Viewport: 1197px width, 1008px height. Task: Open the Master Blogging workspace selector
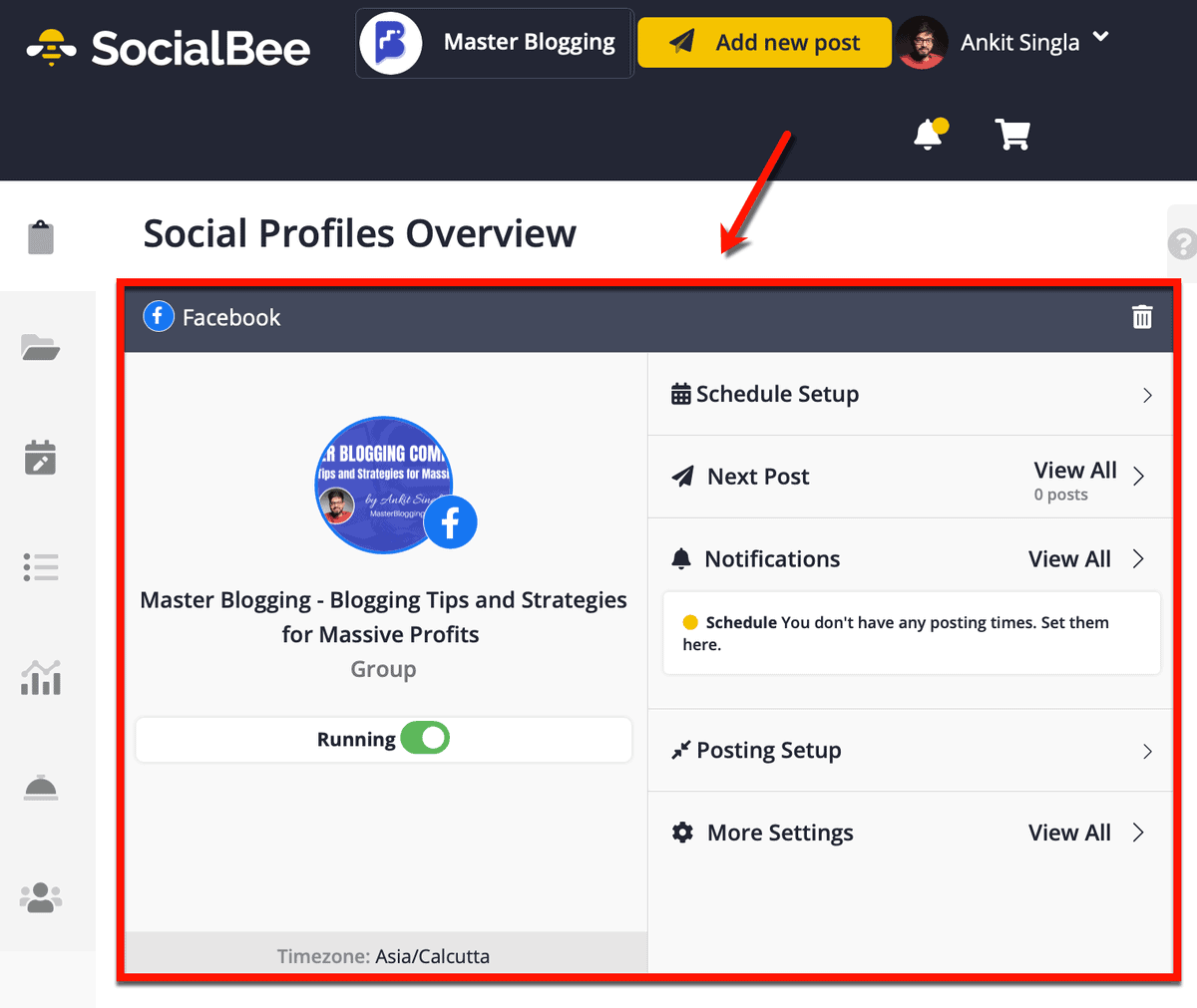[x=493, y=42]
